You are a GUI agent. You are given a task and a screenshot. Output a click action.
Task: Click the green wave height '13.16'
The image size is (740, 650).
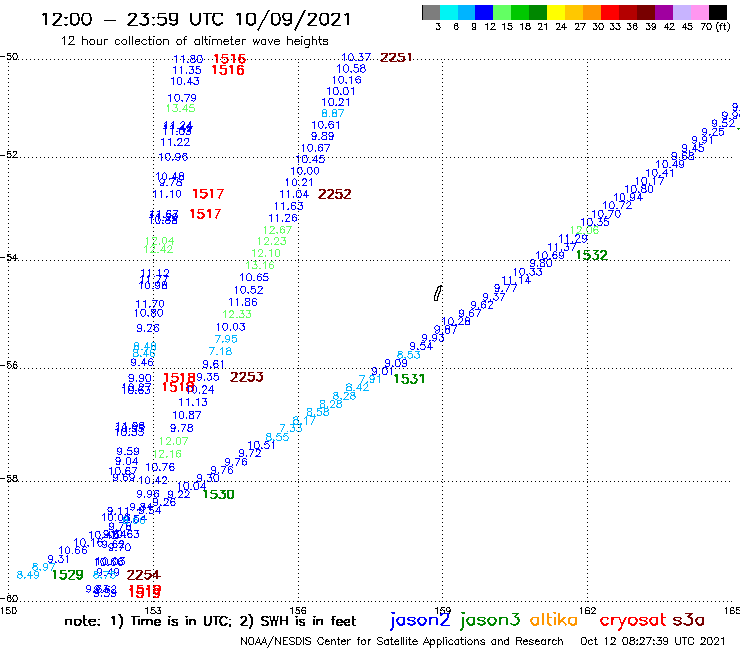[x=260, y=265]
